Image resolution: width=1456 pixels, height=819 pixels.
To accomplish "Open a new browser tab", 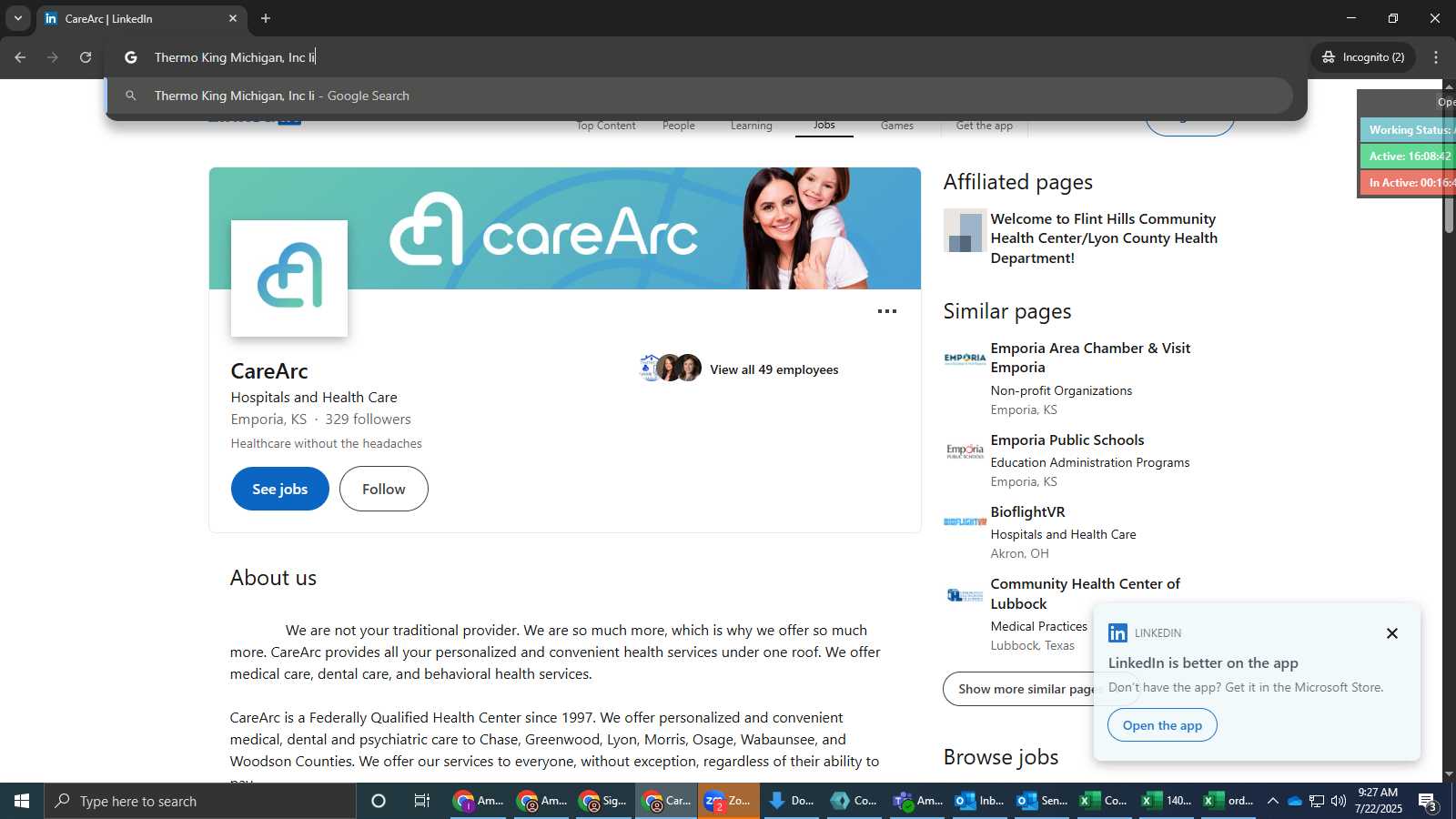I will click(x=266, y=18).
